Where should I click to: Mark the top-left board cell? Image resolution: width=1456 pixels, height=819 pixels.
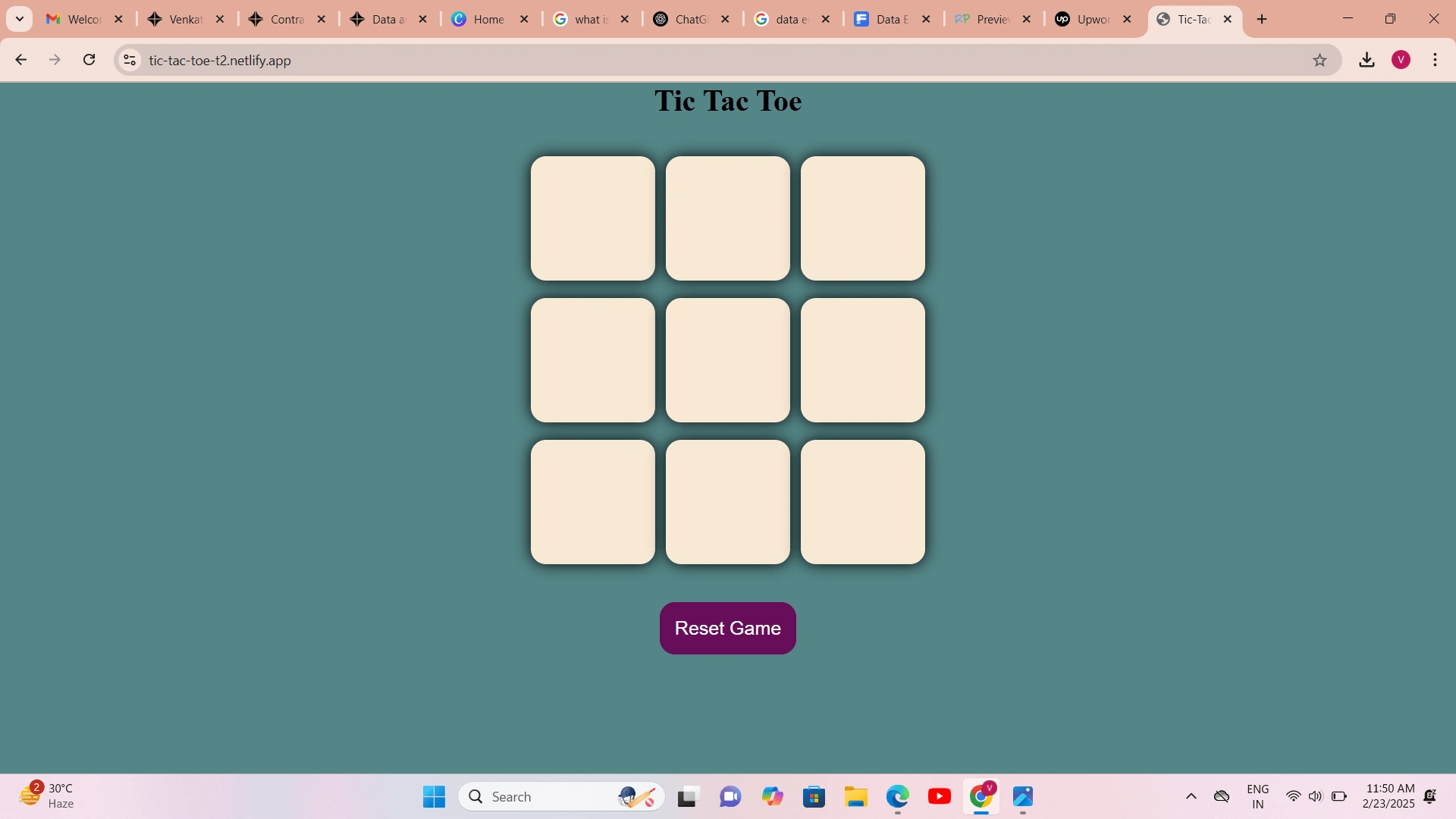click(592, 218)
